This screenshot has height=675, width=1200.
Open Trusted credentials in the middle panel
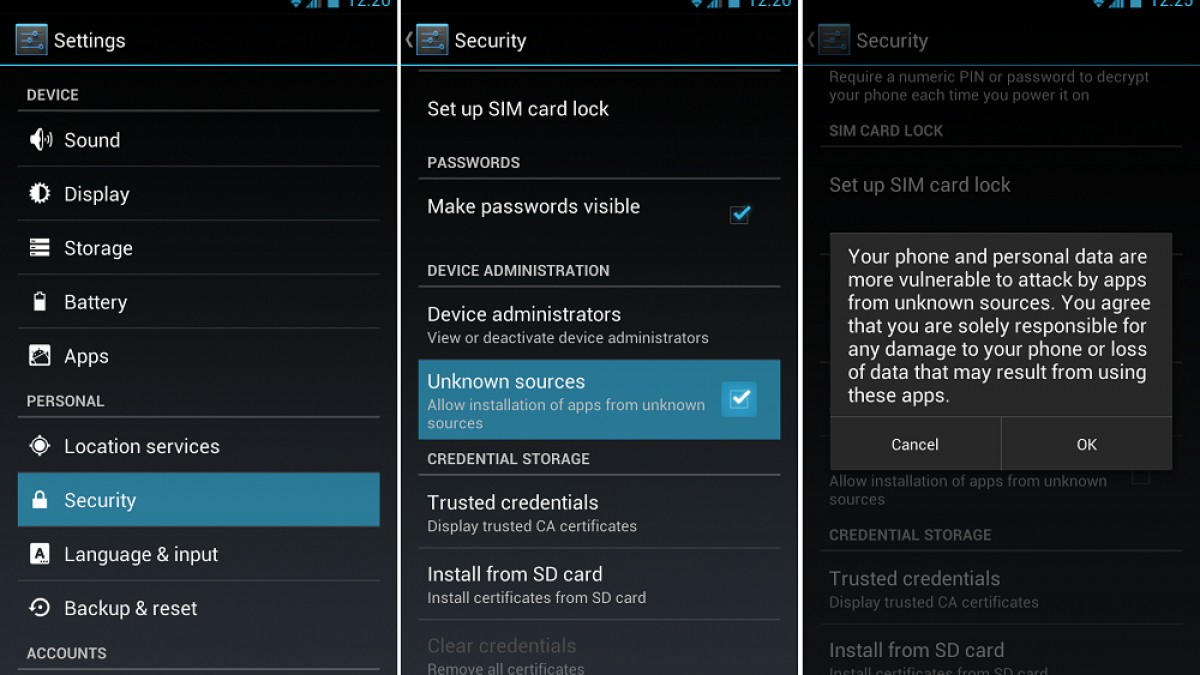[599, 512]
